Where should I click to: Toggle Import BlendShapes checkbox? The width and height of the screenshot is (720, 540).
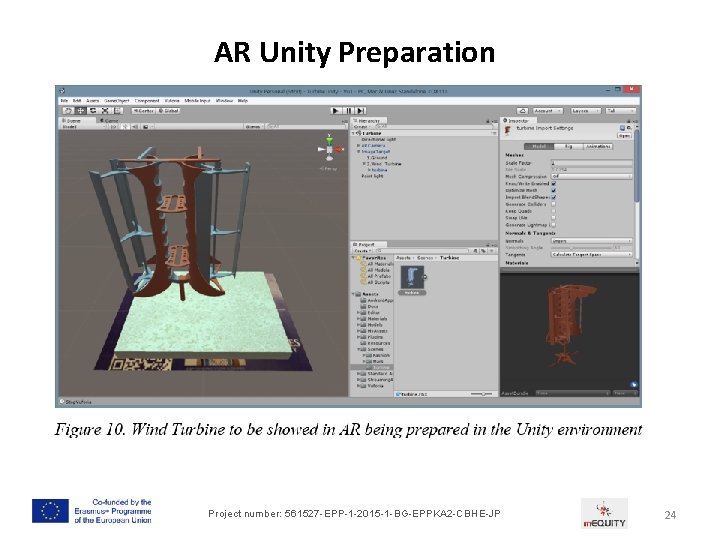[554, 197]
